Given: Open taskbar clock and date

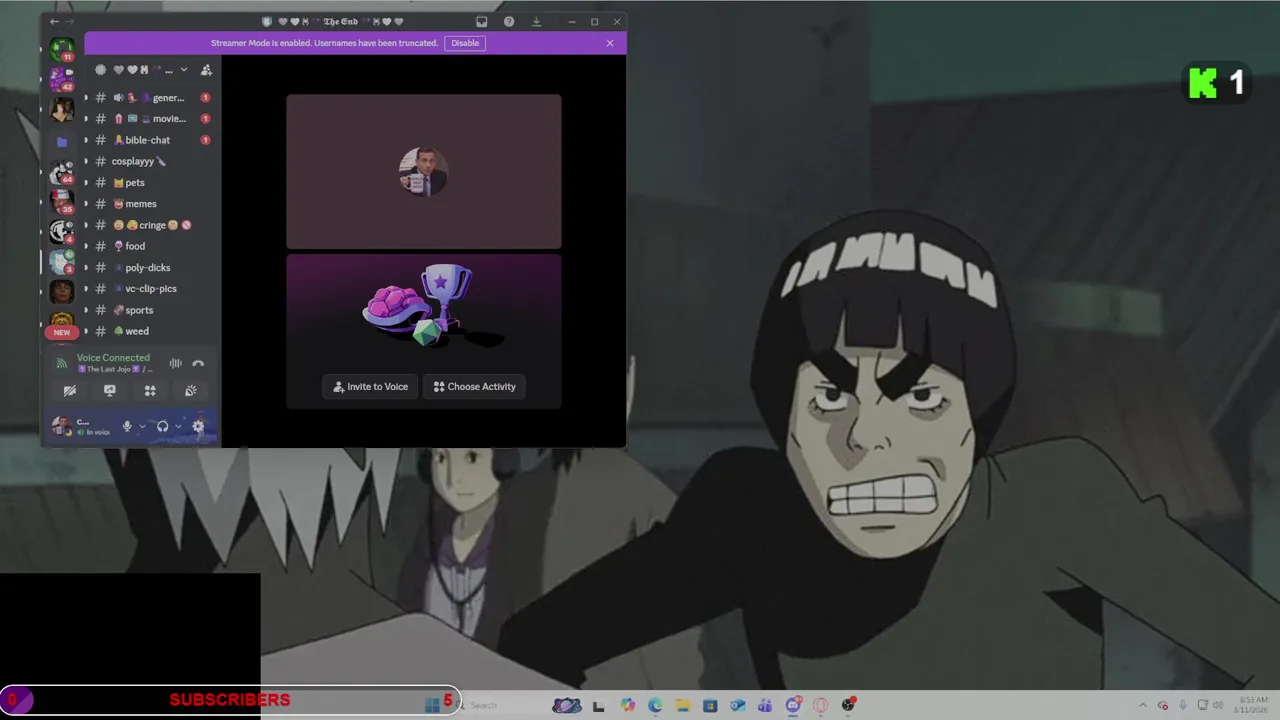Looking at the screenshot, I should [1251, 705].
